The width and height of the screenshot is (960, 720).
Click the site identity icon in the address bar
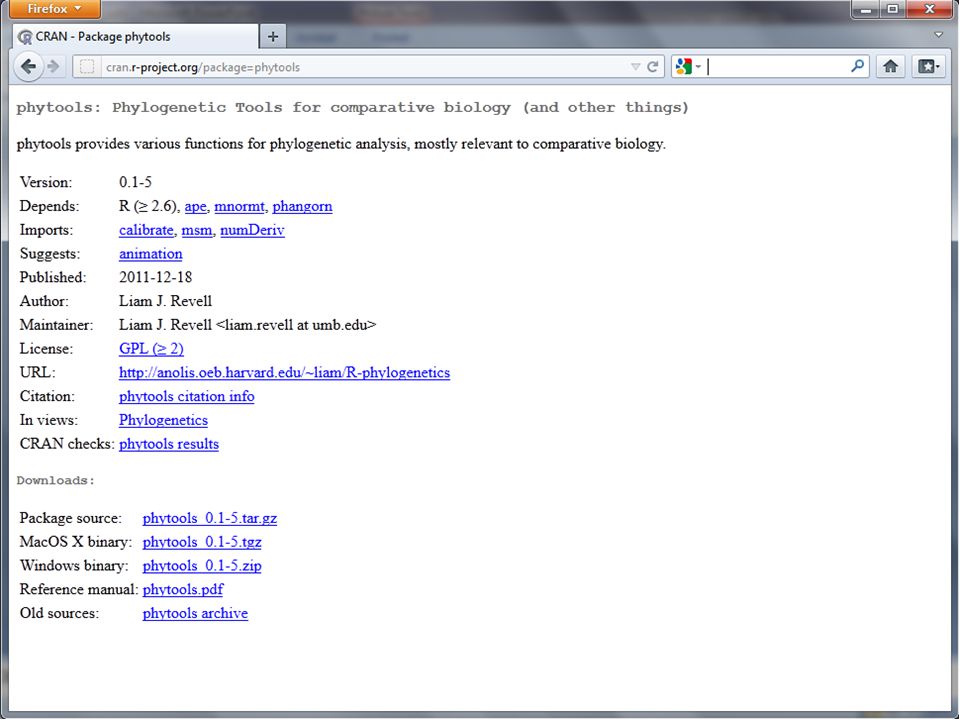tap(87, 67)
